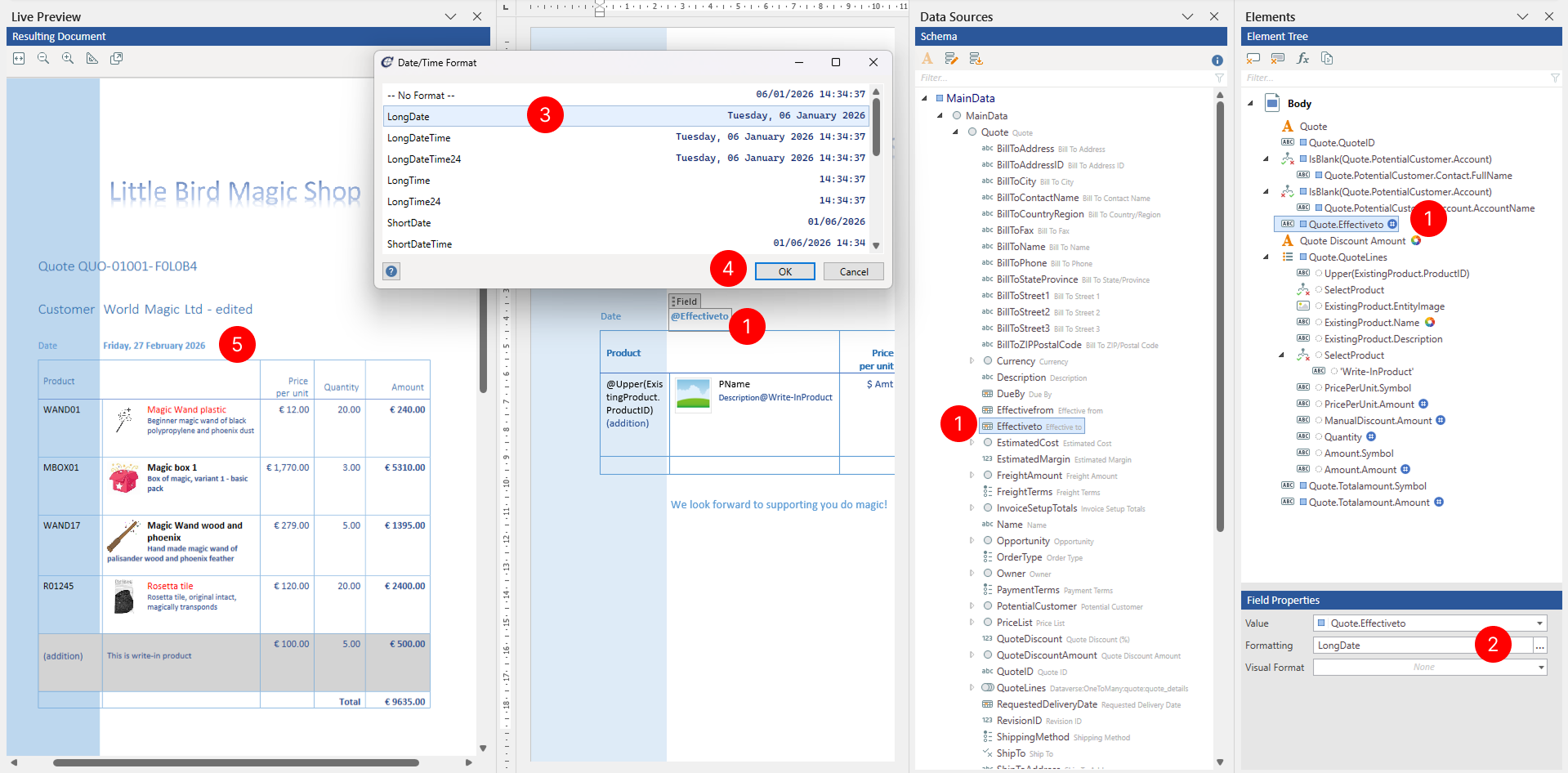Image resolution: width=1568 pixels, height=773 pixels.
Task: Click OK in Date/Time Format dialog
Action: point(784,271)
